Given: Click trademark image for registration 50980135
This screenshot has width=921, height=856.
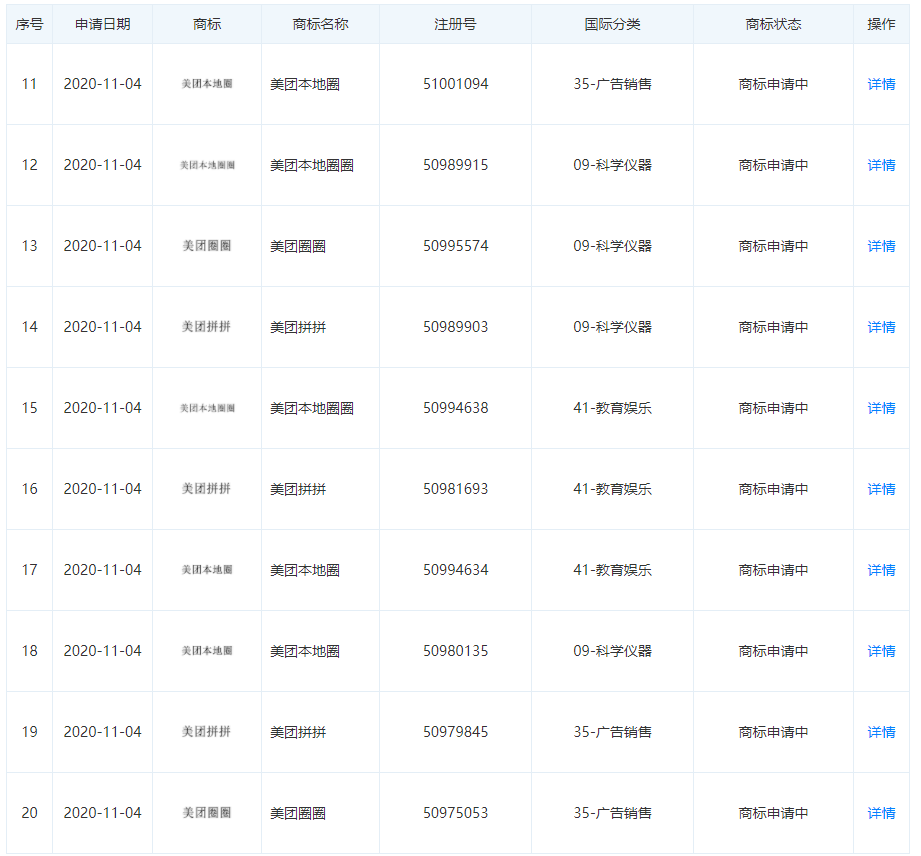Looking at the screenshot, I should click(207, 651).
